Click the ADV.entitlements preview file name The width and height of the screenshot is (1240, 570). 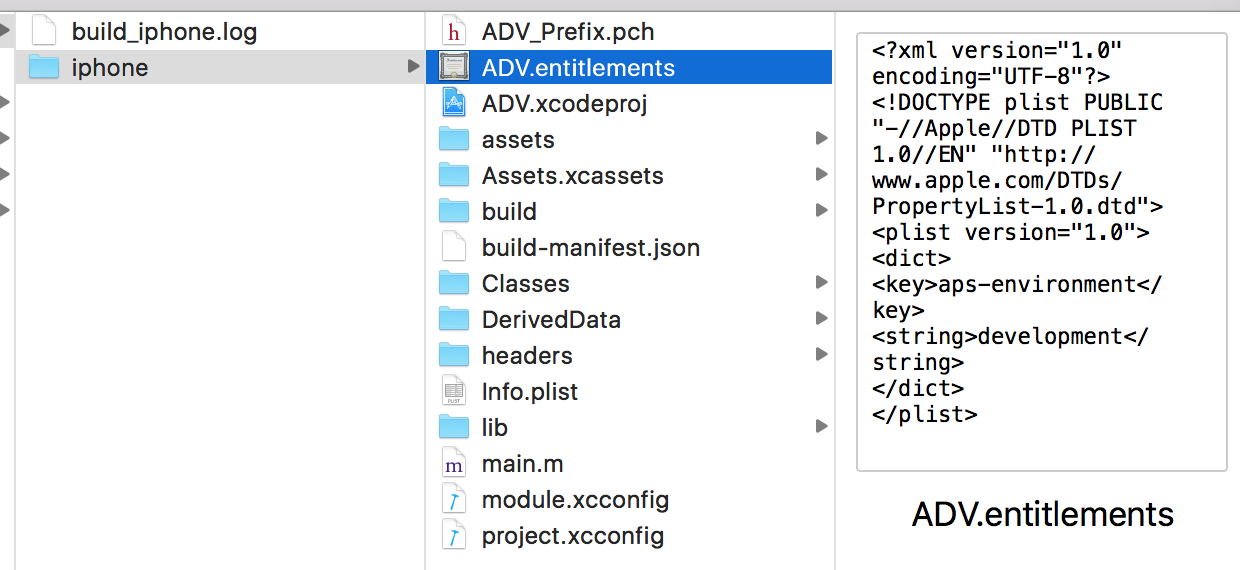1042,514
